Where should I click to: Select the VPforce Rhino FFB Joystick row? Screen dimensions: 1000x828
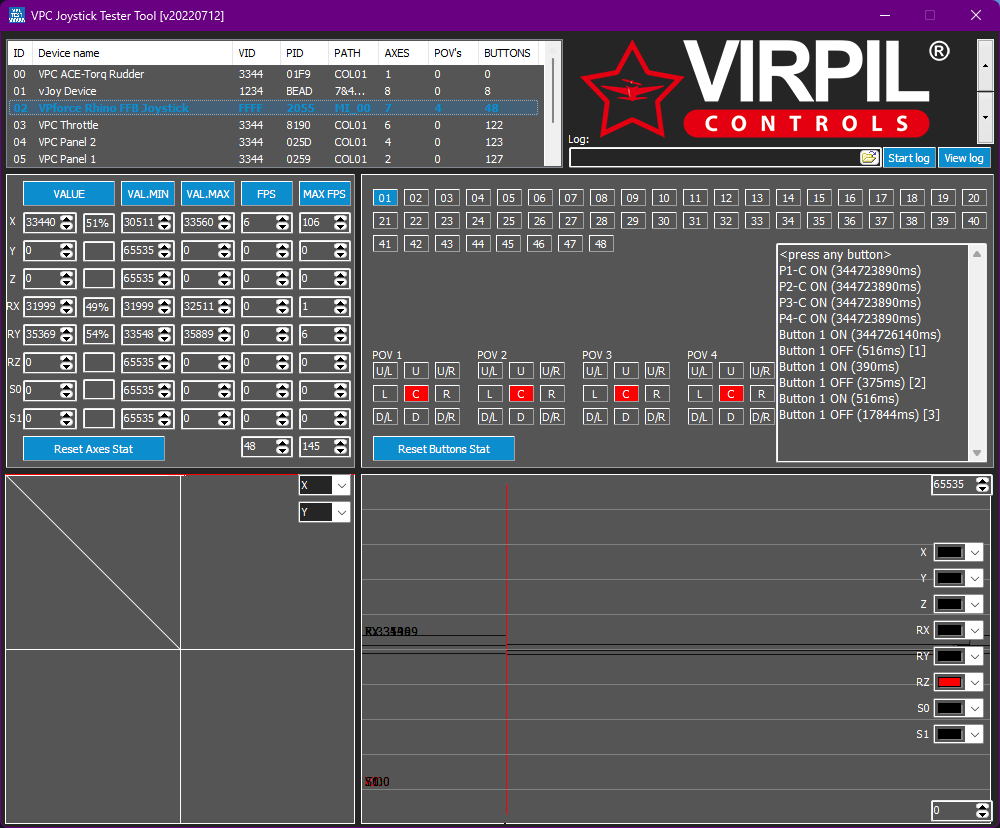point(274,108)
